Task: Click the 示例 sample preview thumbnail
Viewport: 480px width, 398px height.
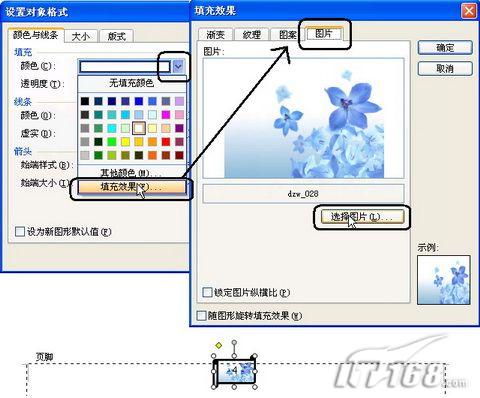Action: (444, 280)
